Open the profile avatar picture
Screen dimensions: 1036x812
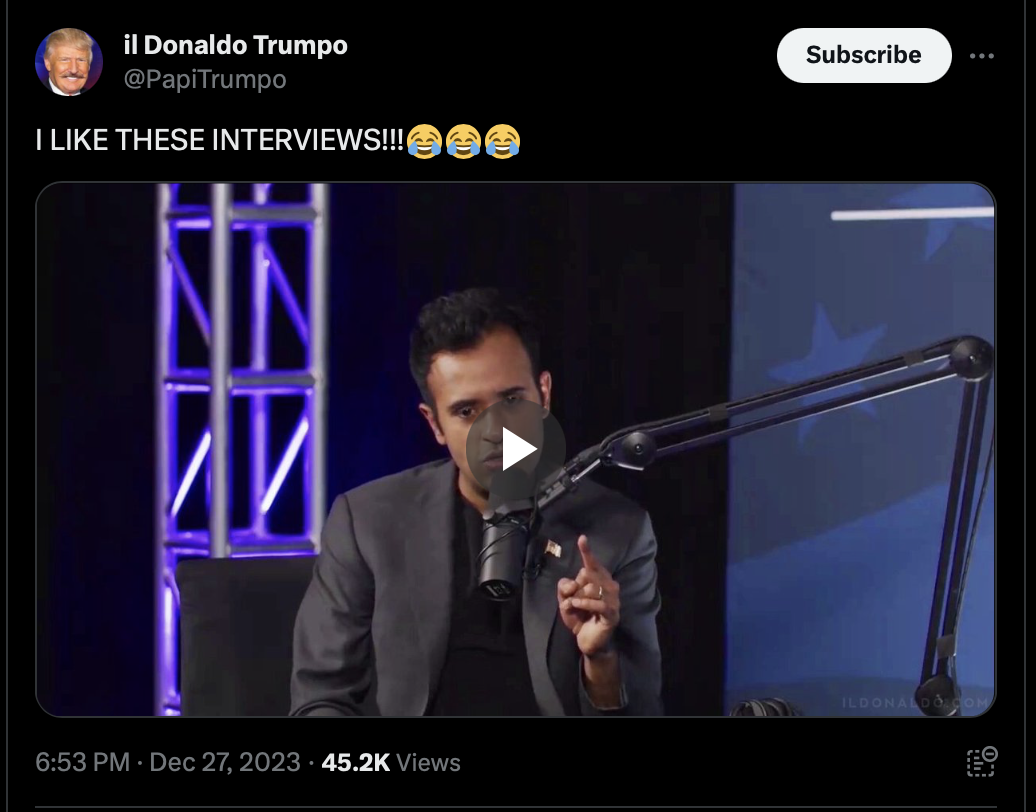pos(69,62)
